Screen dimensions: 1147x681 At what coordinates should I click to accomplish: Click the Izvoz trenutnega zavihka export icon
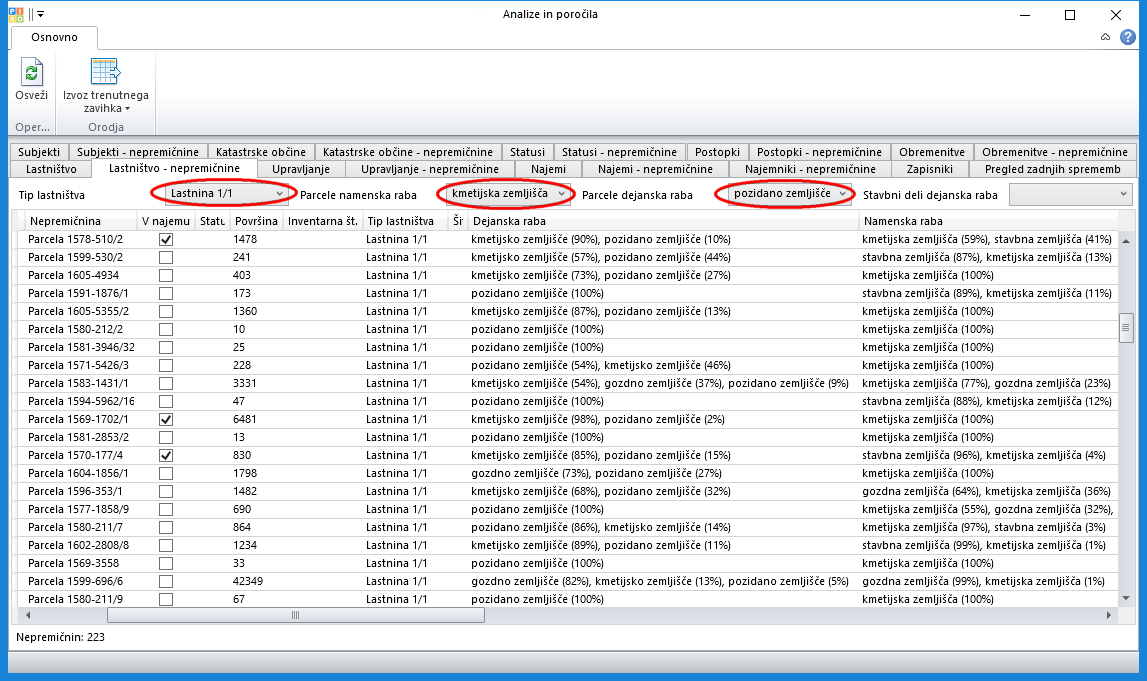[x=105, y=72]
